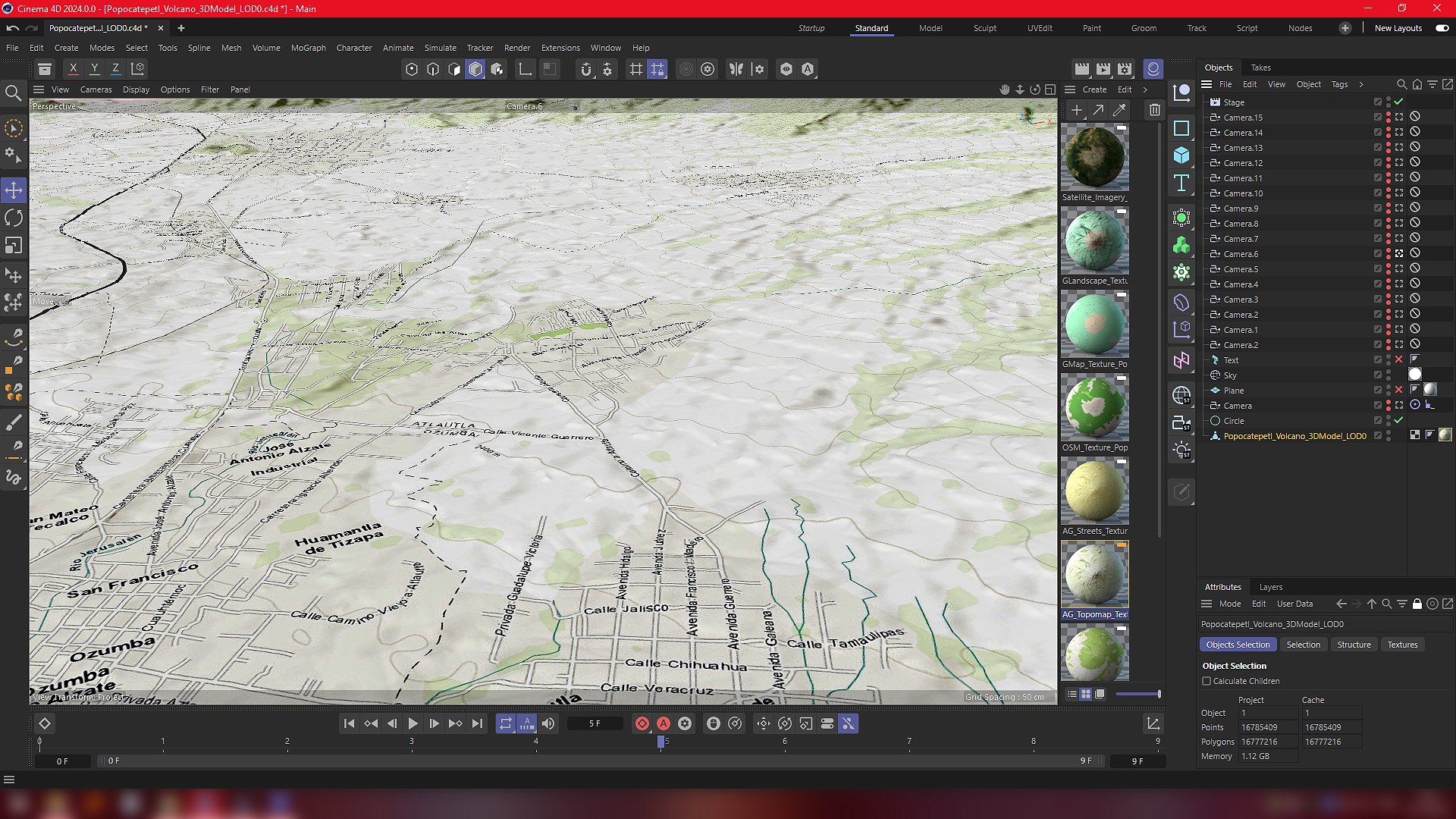The height and width of the screenshot is (819, 1456).
Task: Select the AG_Streets_Texture material thumbnail
Action: 1094,491
